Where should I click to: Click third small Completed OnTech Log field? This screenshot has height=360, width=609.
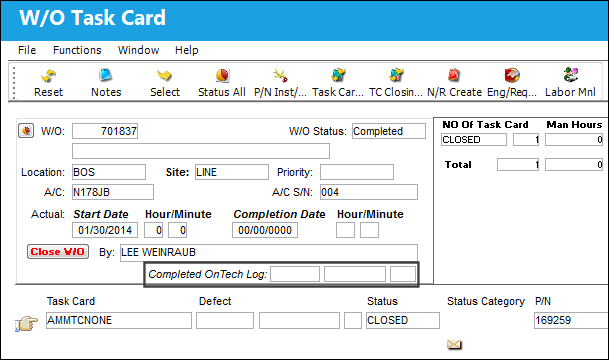pos(403,274)
